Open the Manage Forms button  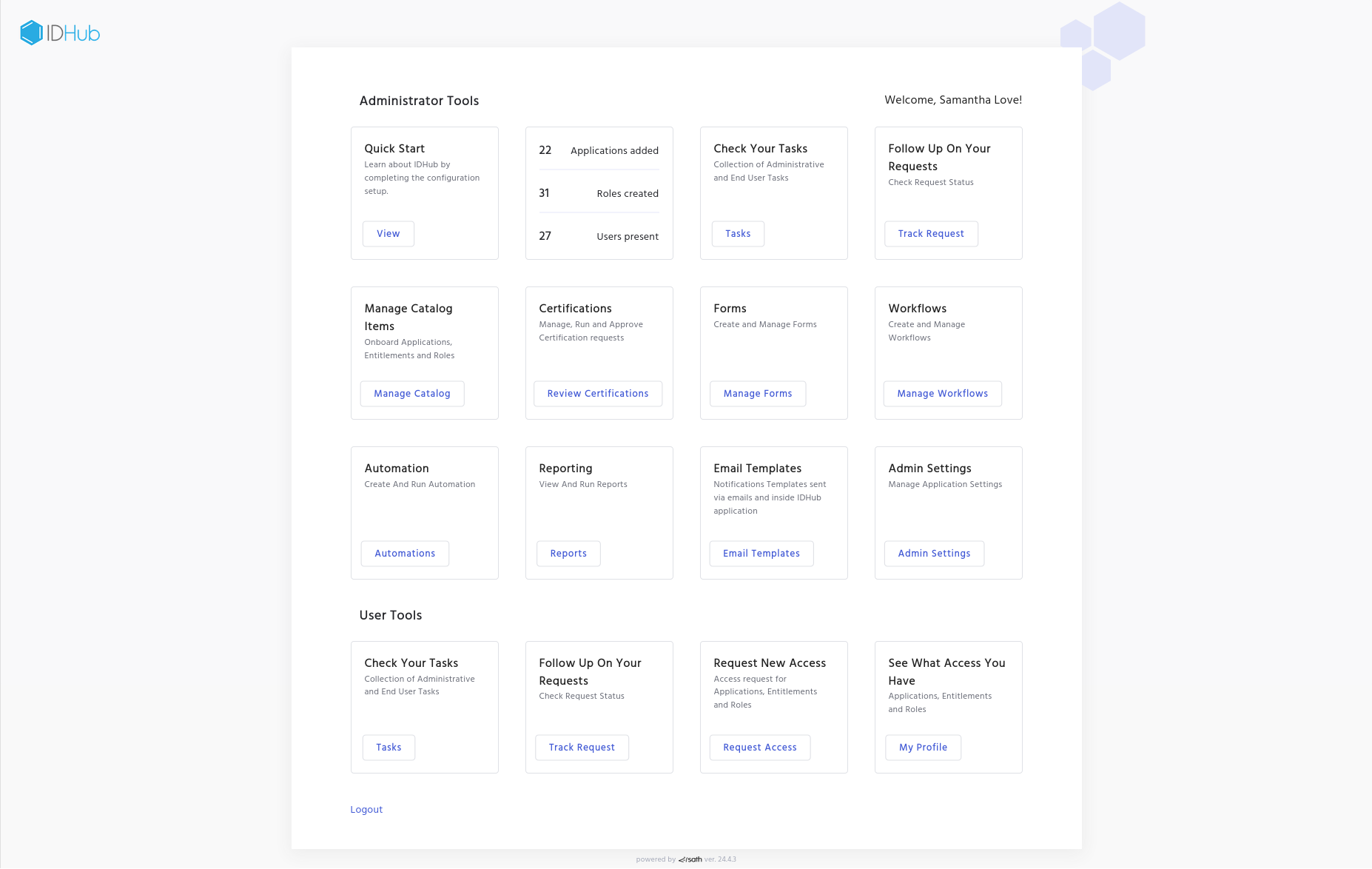[x=758, y=394]
